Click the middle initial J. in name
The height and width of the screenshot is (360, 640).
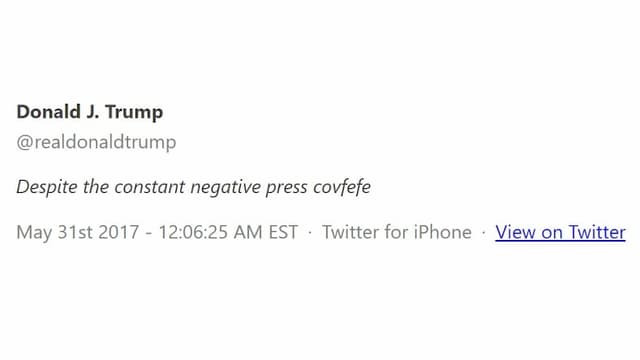tap(93, 112)
